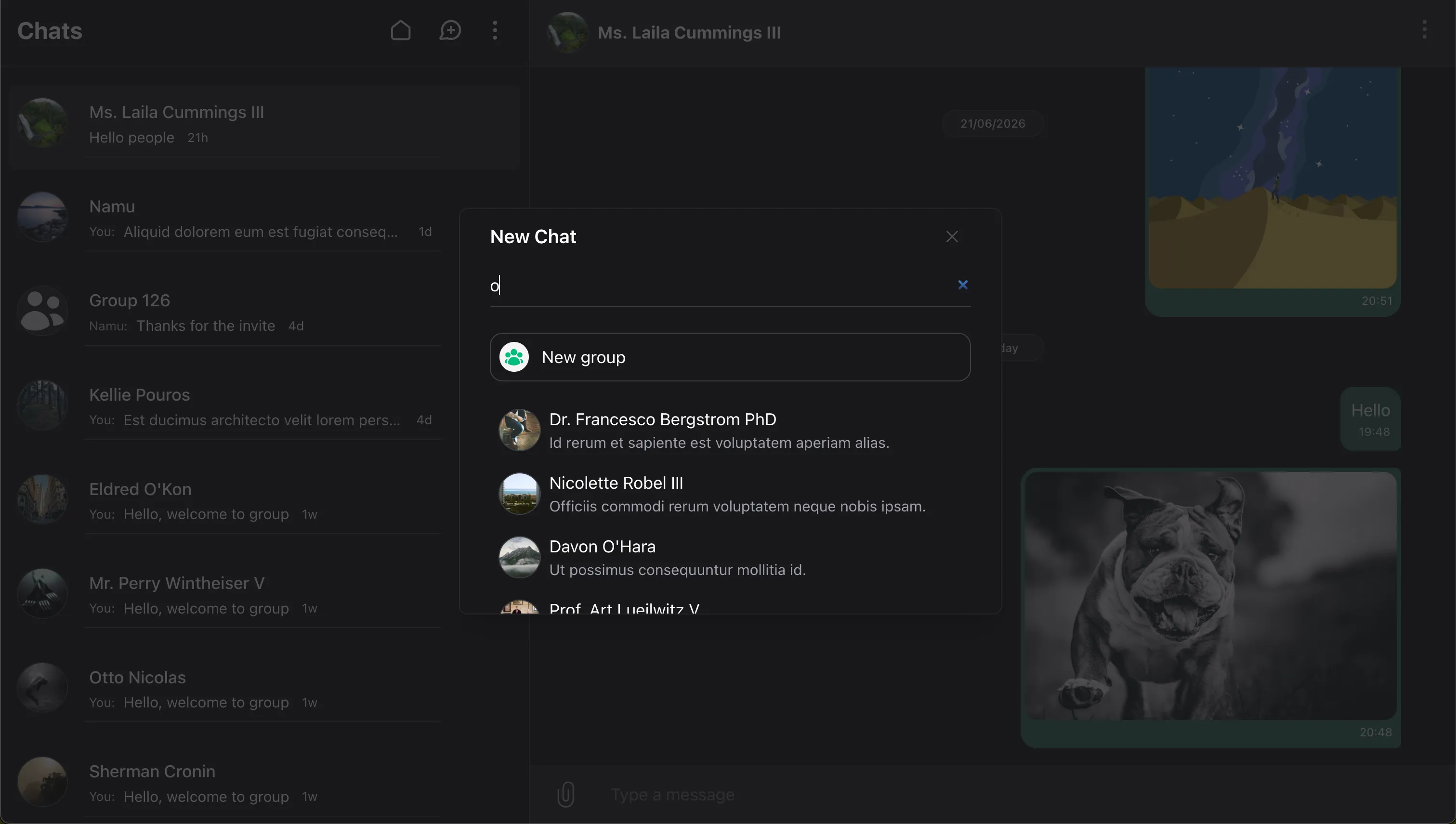Open the bulldog photo message

click(1210, 596)
